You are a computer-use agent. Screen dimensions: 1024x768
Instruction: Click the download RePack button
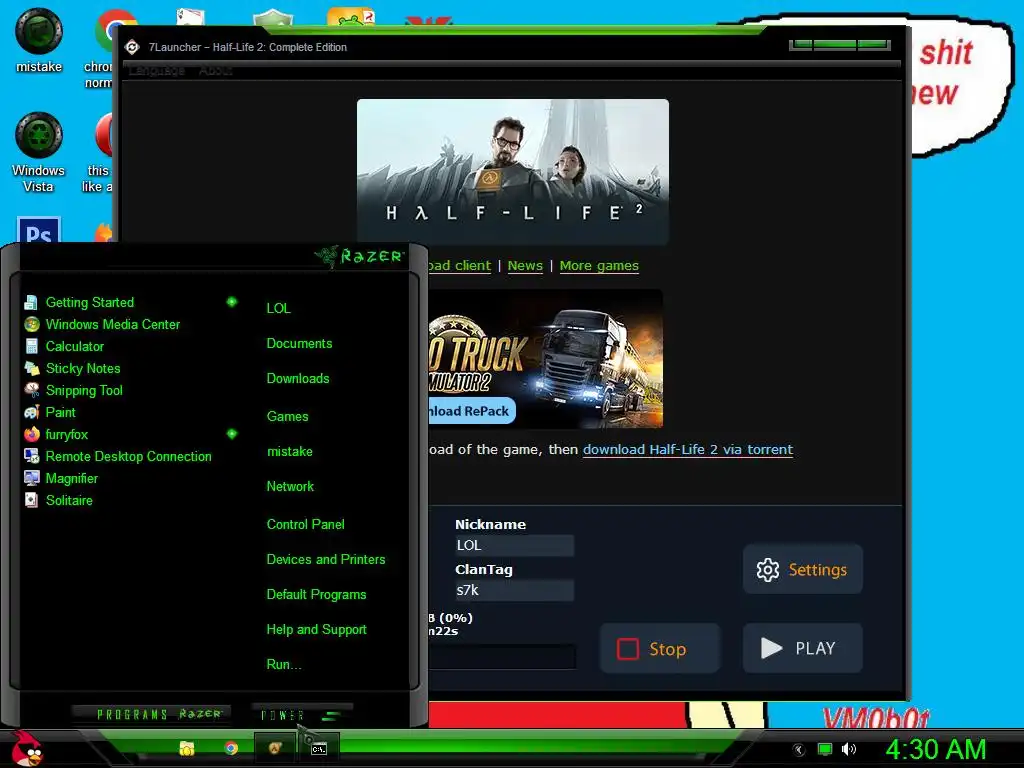click(x=472, y=411)
